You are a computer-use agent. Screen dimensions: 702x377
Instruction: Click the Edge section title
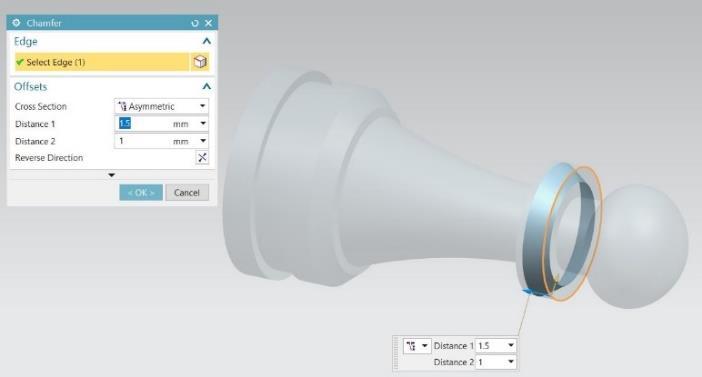click(26, 42)
